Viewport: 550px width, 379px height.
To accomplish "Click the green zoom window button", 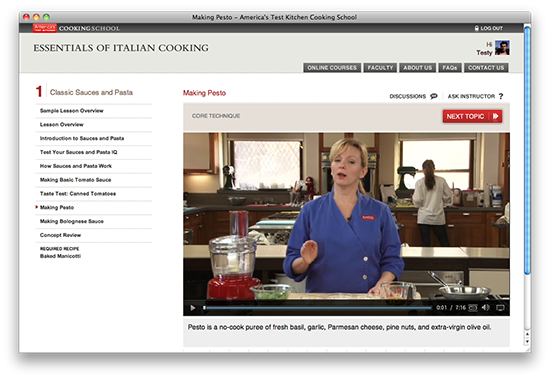I will coord(46,17).
